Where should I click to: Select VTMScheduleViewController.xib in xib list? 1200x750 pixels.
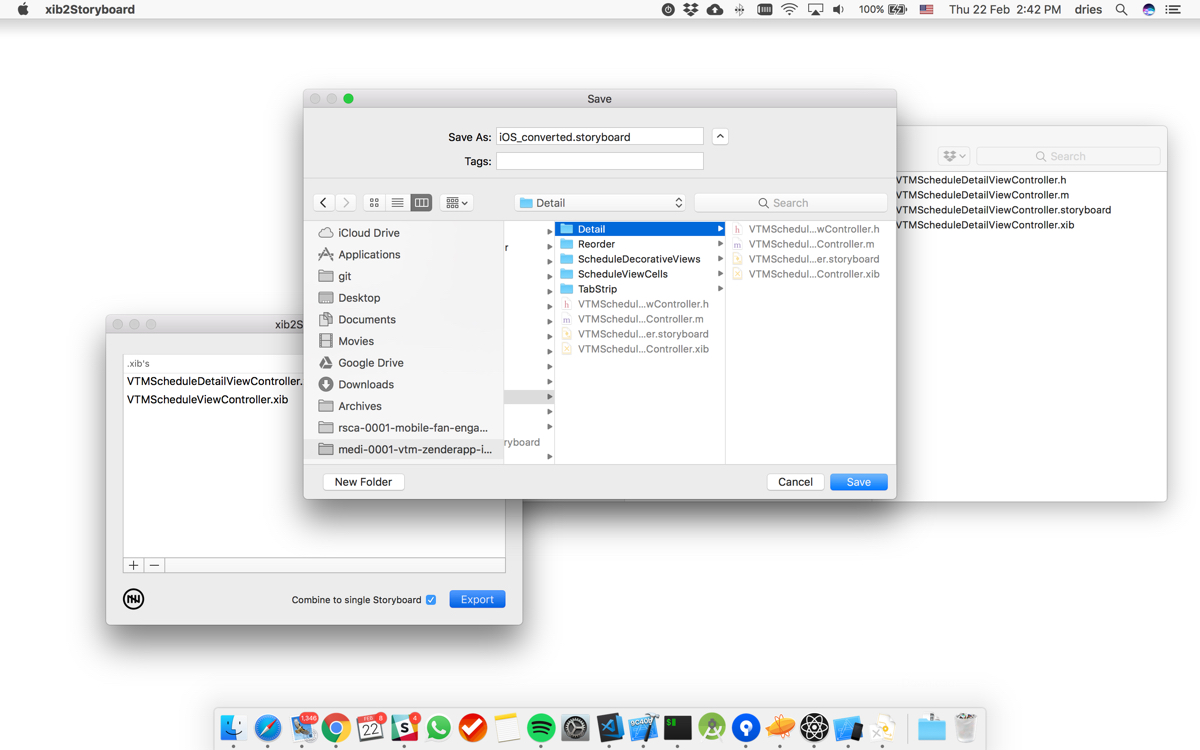click(x=207, y=399)
